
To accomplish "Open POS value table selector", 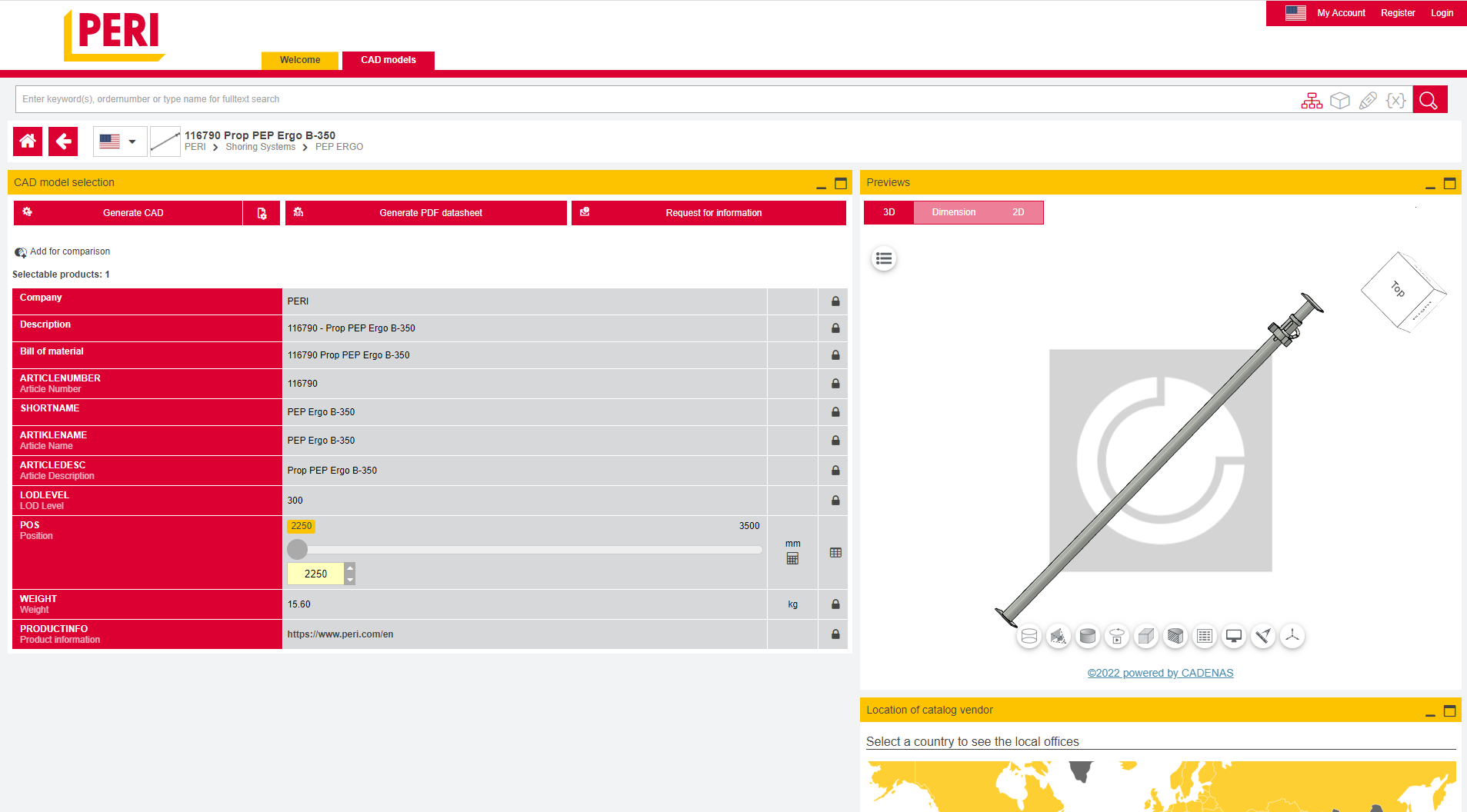I will coord(835,553).
